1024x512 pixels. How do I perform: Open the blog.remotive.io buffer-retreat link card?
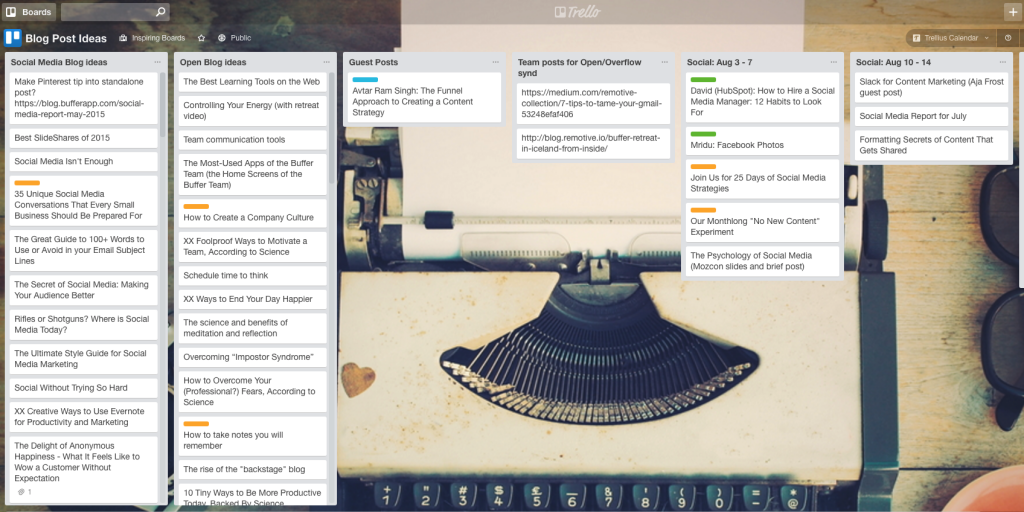(594, 143)
